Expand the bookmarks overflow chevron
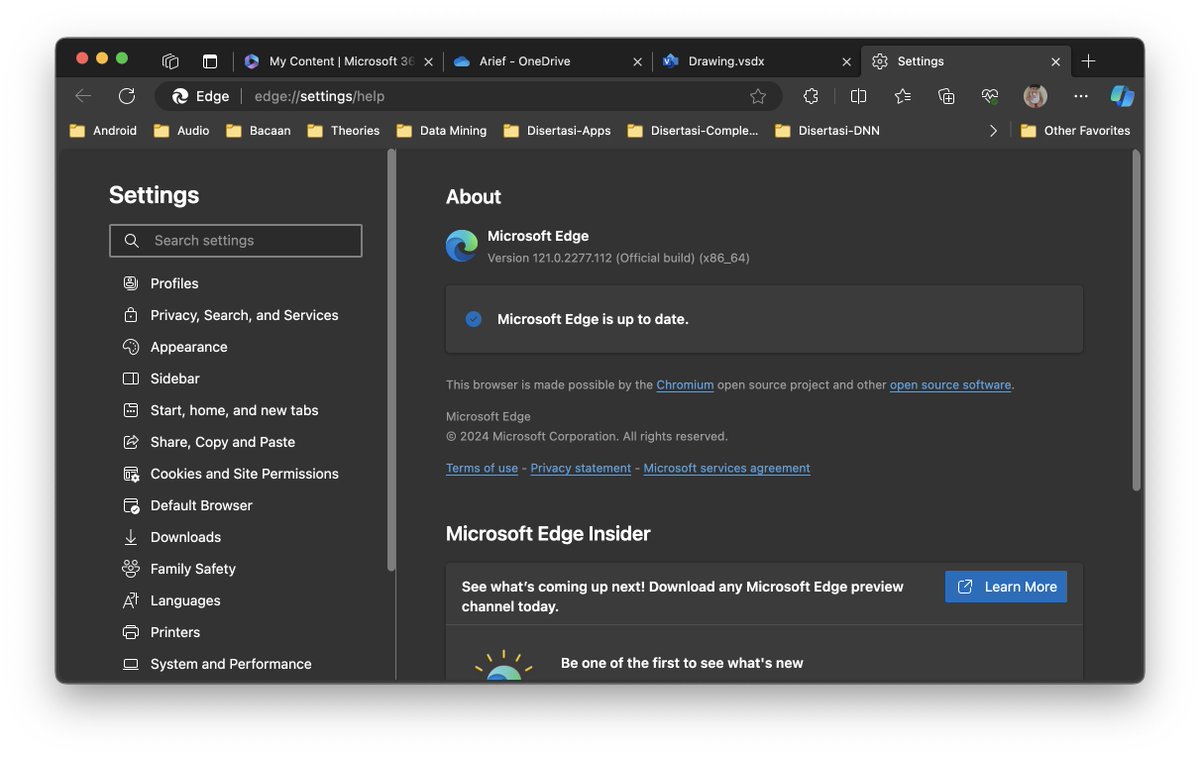The image size is (1200, 757). pos(993,130)
